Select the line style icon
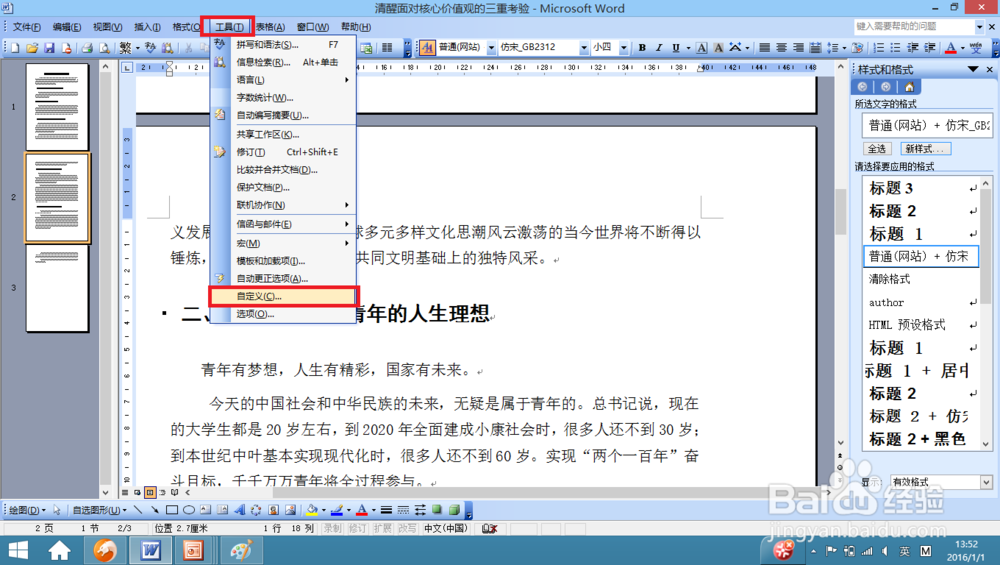1000x565 pixels. click(x=386, y=510)
